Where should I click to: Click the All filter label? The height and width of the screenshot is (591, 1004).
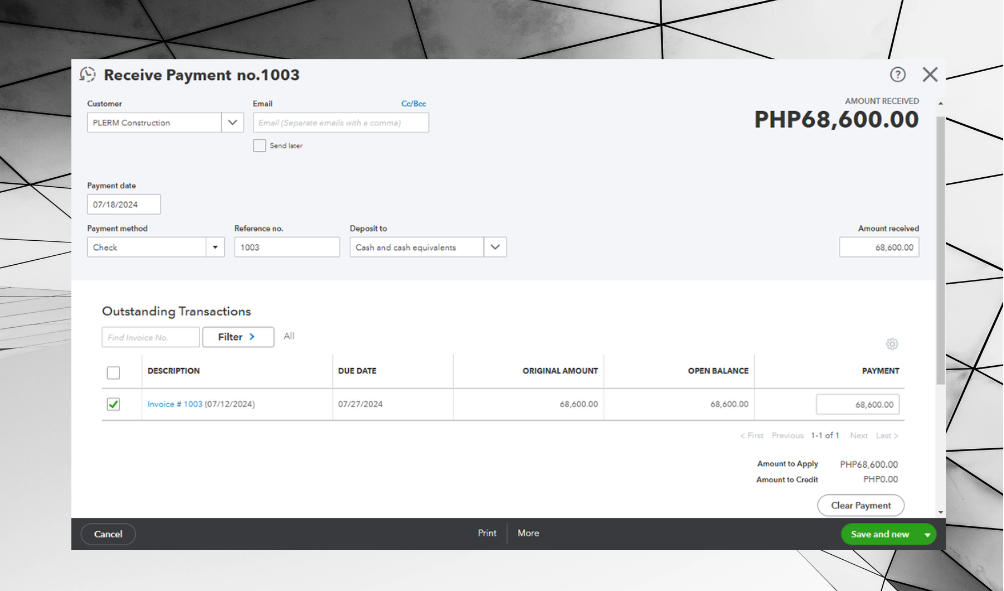point(289,336)
